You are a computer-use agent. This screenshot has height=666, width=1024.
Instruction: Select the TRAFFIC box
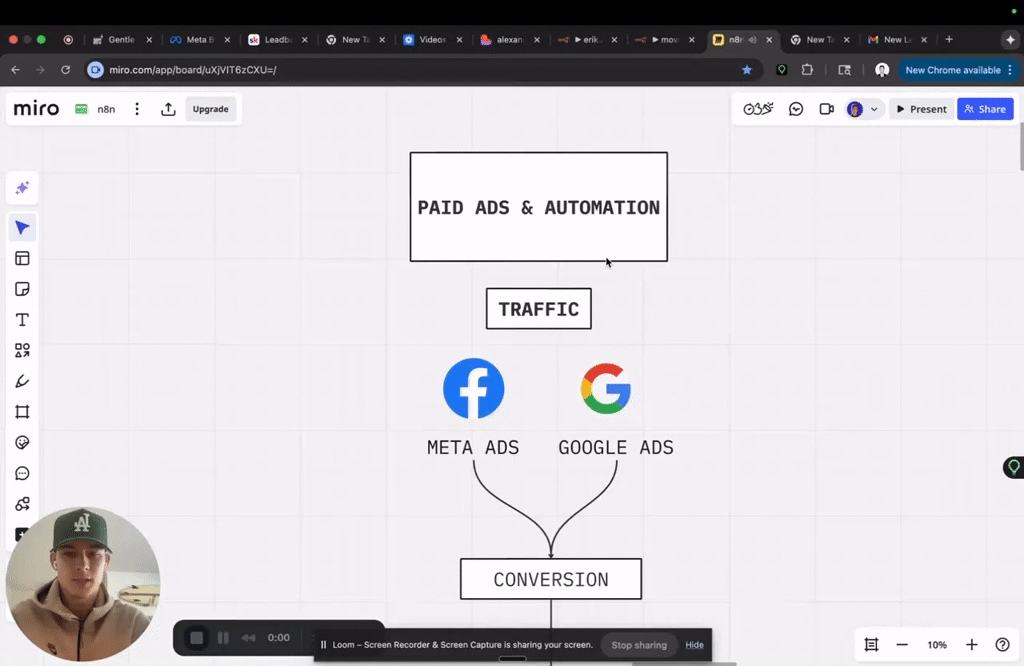[x=539, y=309]
